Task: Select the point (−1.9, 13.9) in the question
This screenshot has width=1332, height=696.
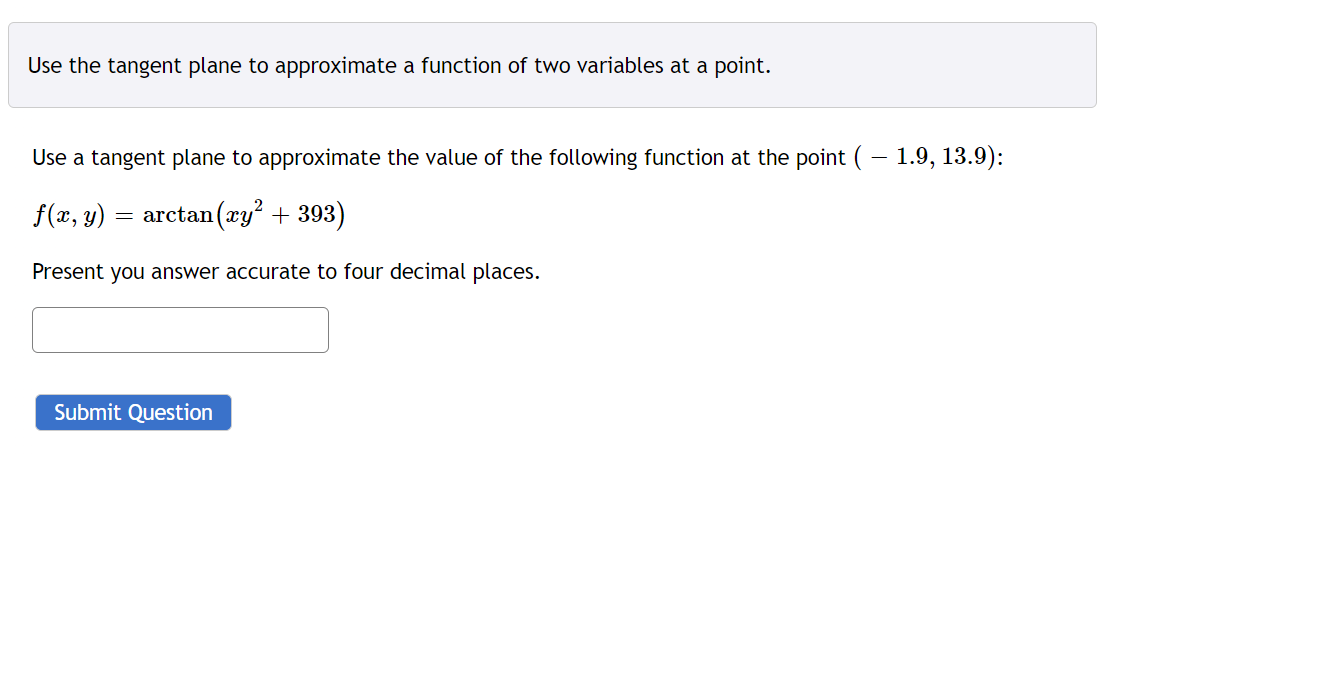Action: point(928,156)
